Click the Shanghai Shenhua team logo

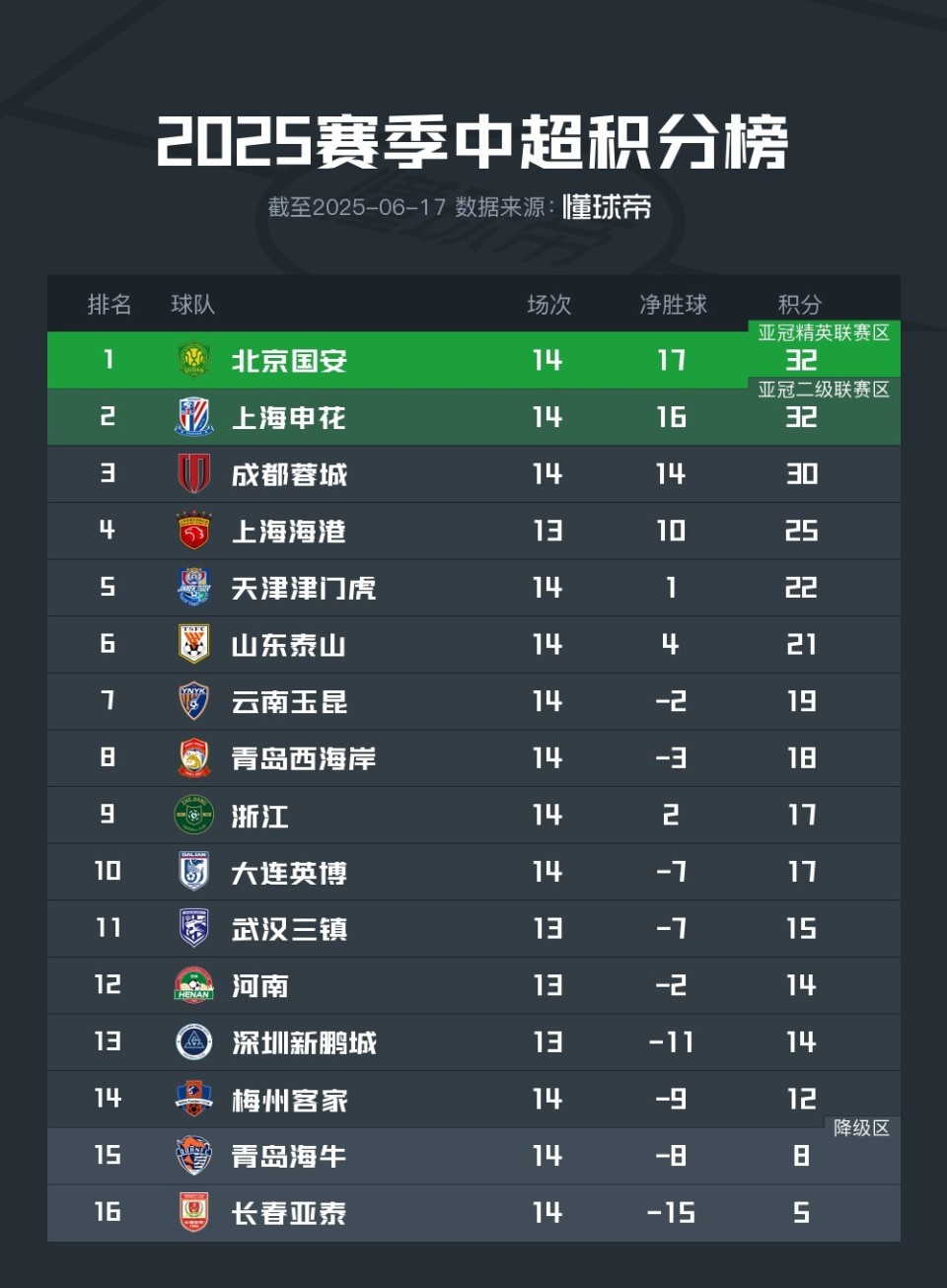193,417
